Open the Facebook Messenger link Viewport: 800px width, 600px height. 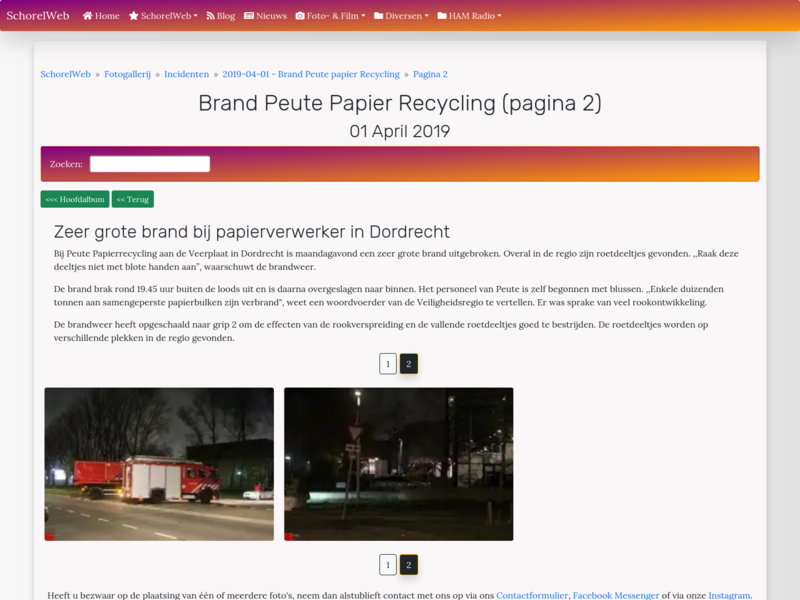coord(616,595)
